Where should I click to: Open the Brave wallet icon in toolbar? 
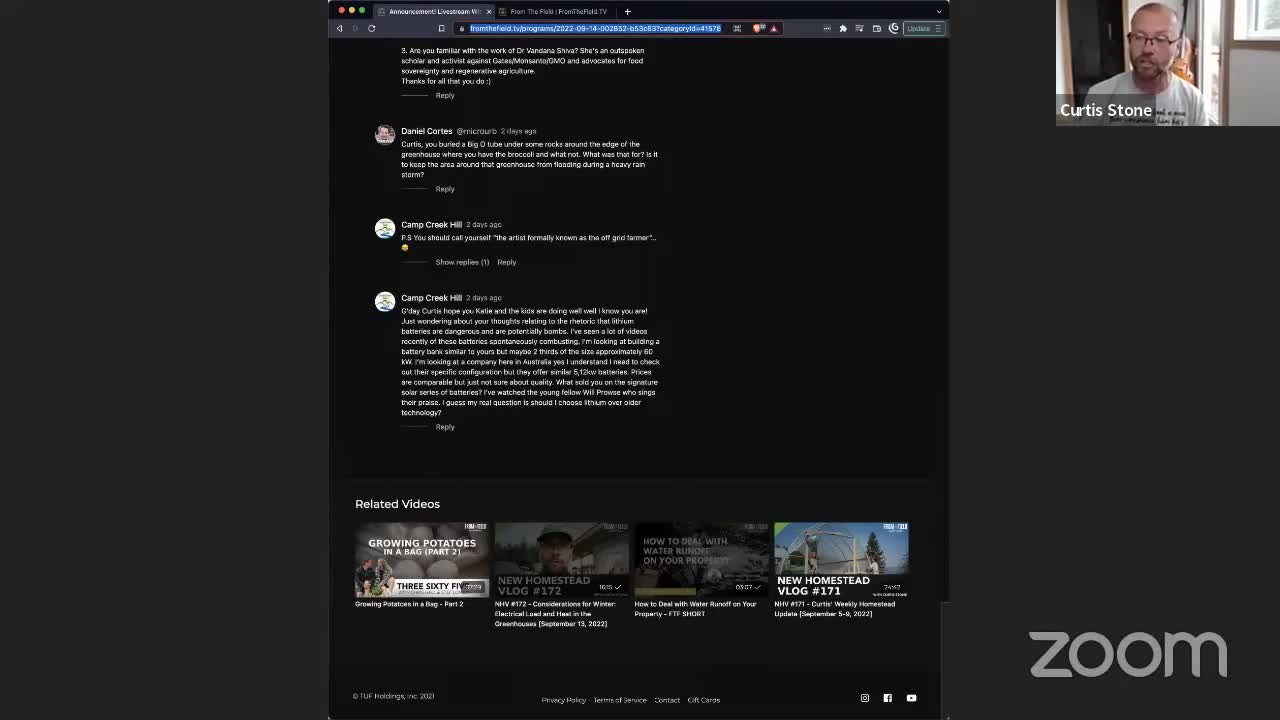click(877, 28)
